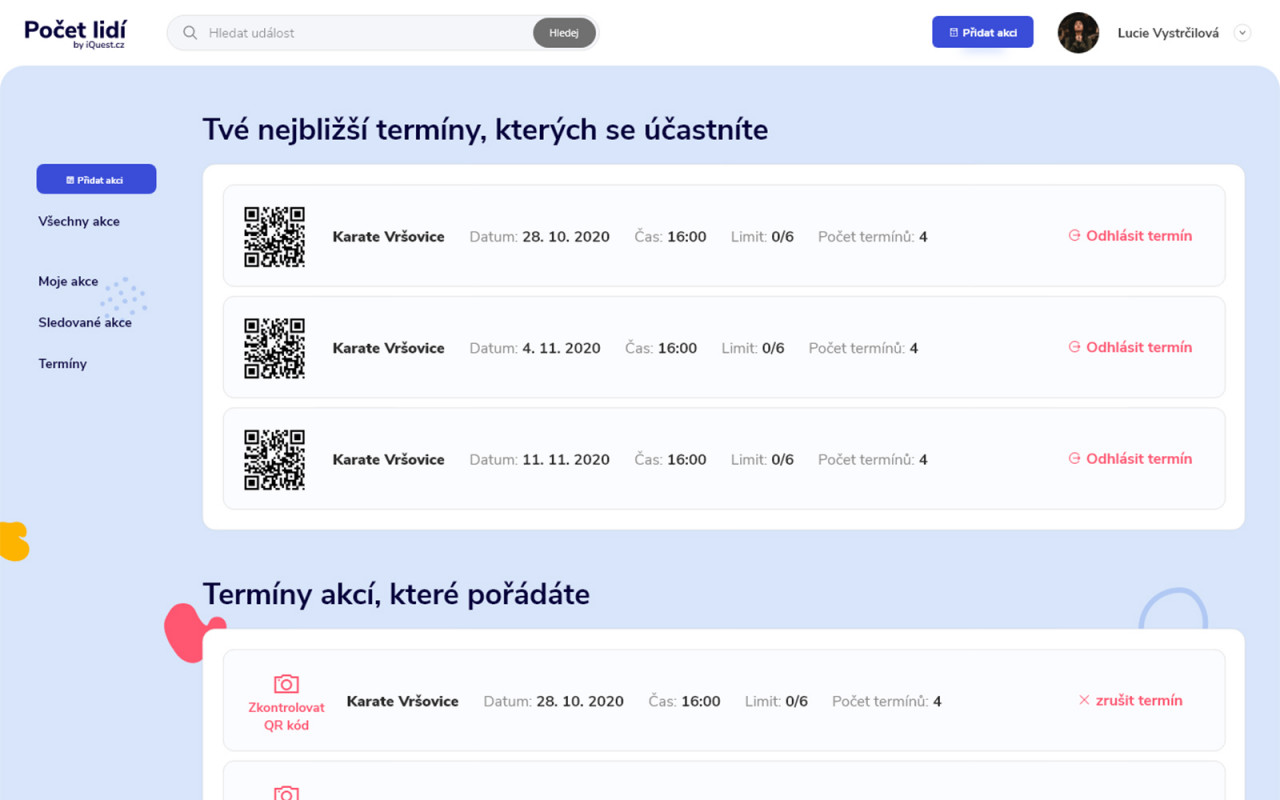Image resolution: width=1280 pixels, height=800 pixels.
Task: Click the Hledej search button
Action: click(x=564, y=33)
